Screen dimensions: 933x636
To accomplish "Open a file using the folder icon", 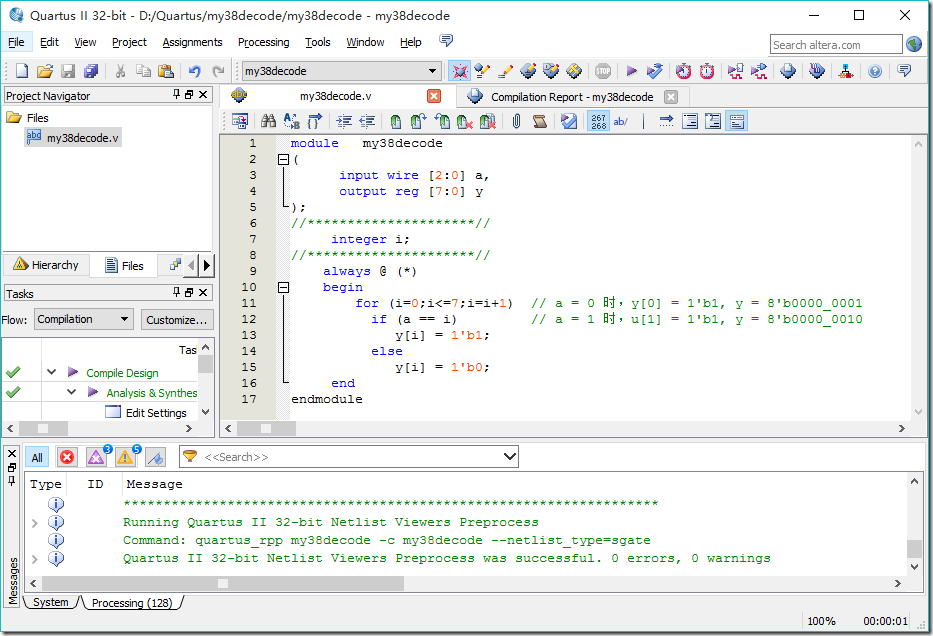I will (45, 71).
